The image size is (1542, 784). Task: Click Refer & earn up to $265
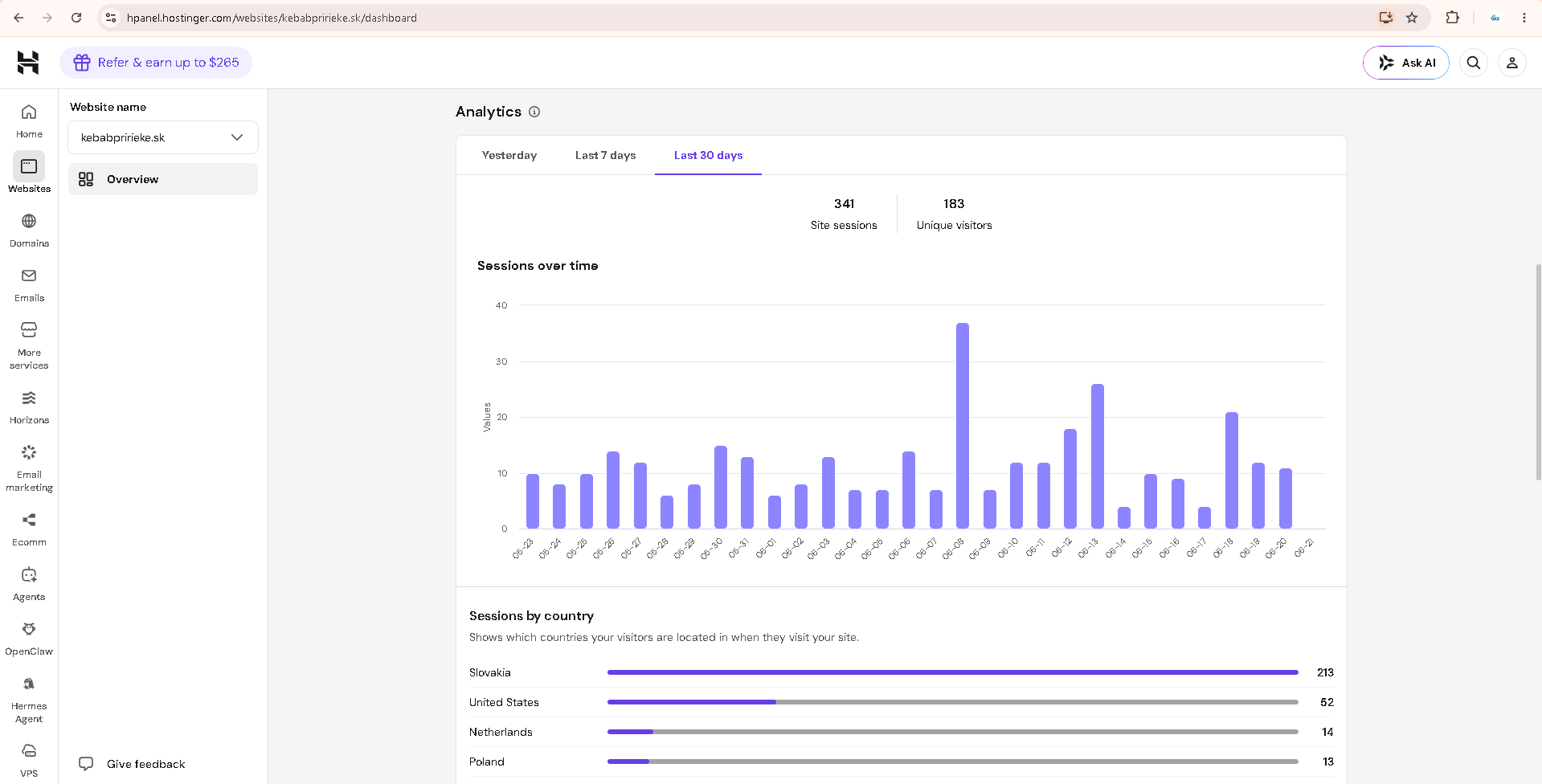tap(156, 63)
